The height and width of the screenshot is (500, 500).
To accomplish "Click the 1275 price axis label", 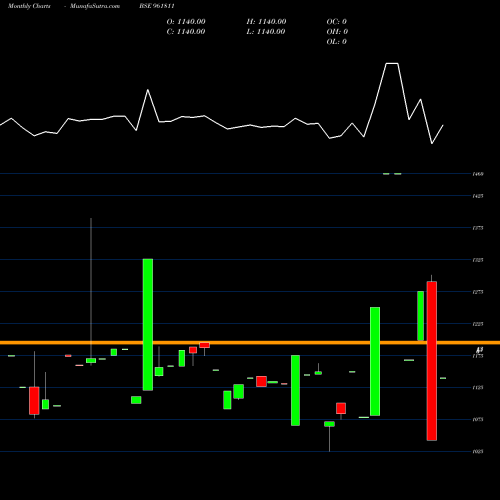I will 478,292.
